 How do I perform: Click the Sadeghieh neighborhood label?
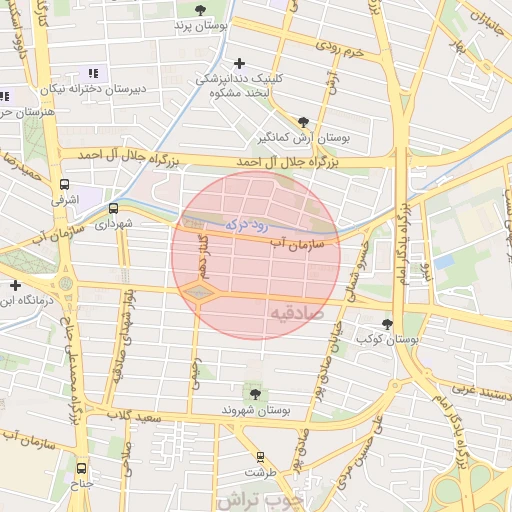point(296,313)
